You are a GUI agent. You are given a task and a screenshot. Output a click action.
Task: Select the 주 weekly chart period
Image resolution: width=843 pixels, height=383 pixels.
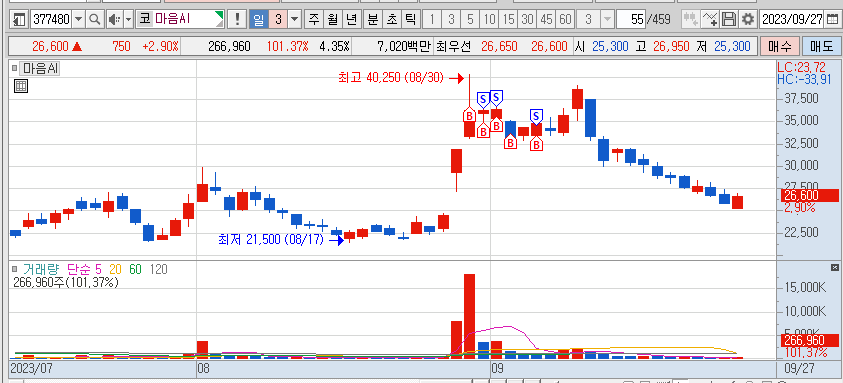313,20
